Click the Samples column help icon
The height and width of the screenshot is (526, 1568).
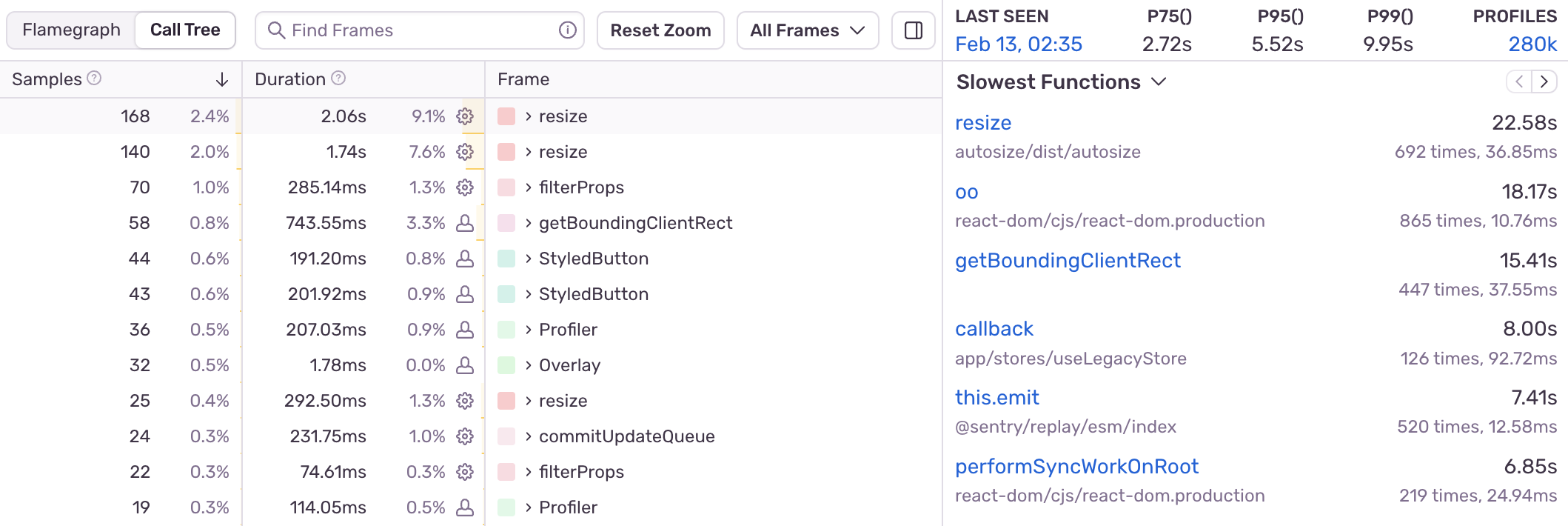94,79
